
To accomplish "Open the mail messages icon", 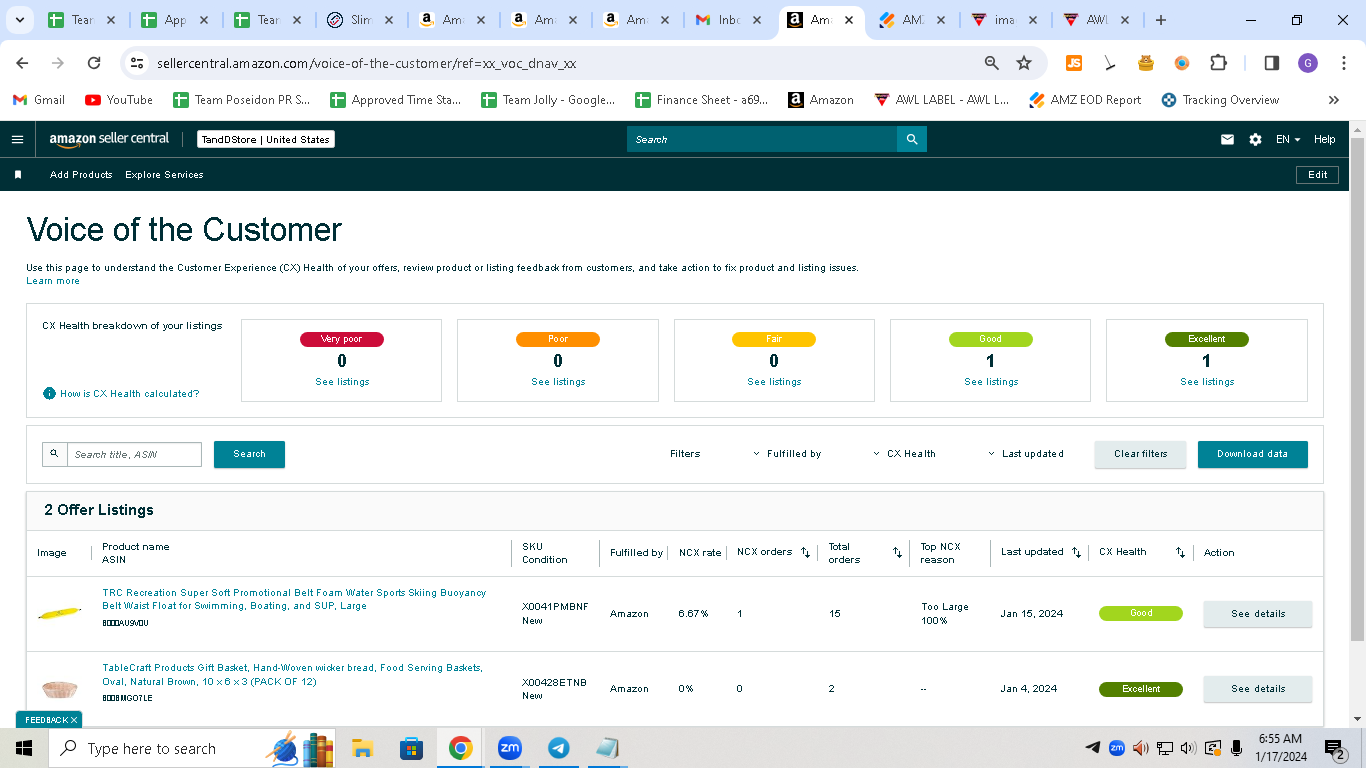I will click(x=1227, y=140).
